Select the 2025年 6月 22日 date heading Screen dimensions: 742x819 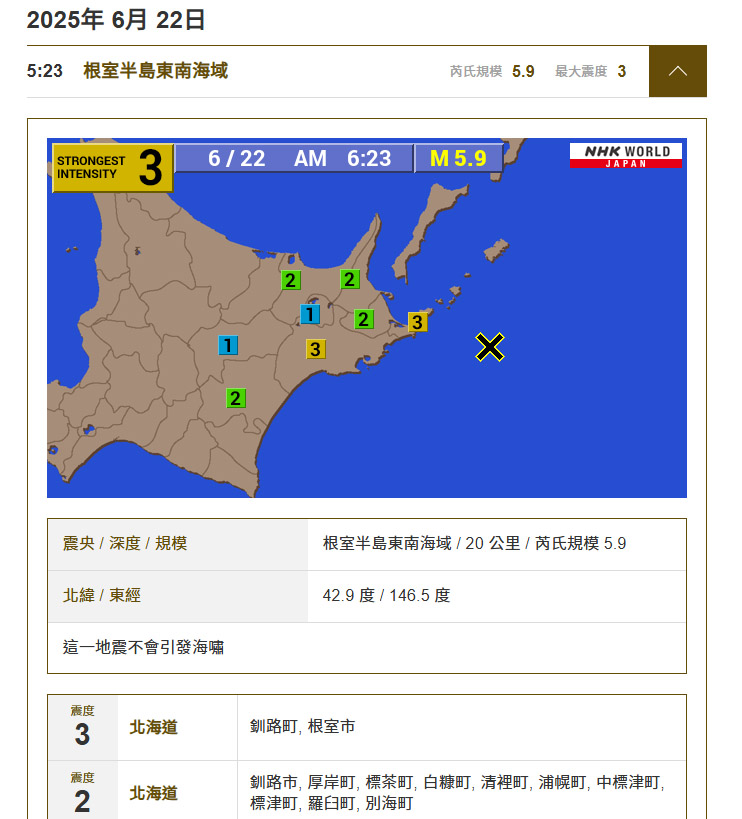[x=116, y=19]
